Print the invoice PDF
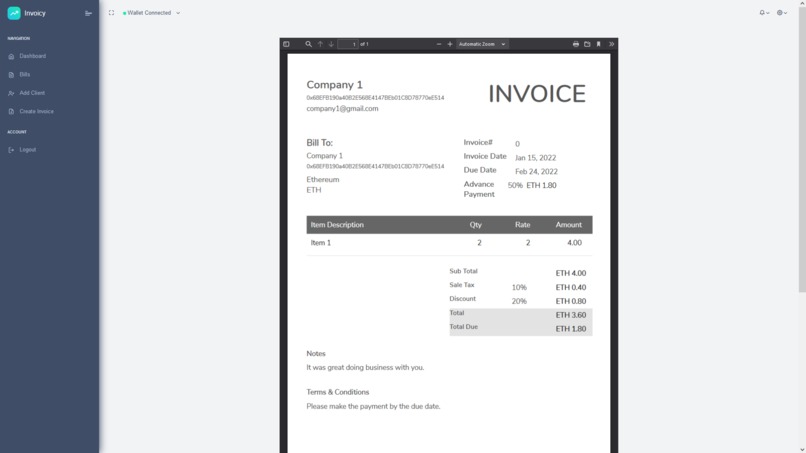 pyautogui.click(x=576, y=44)
